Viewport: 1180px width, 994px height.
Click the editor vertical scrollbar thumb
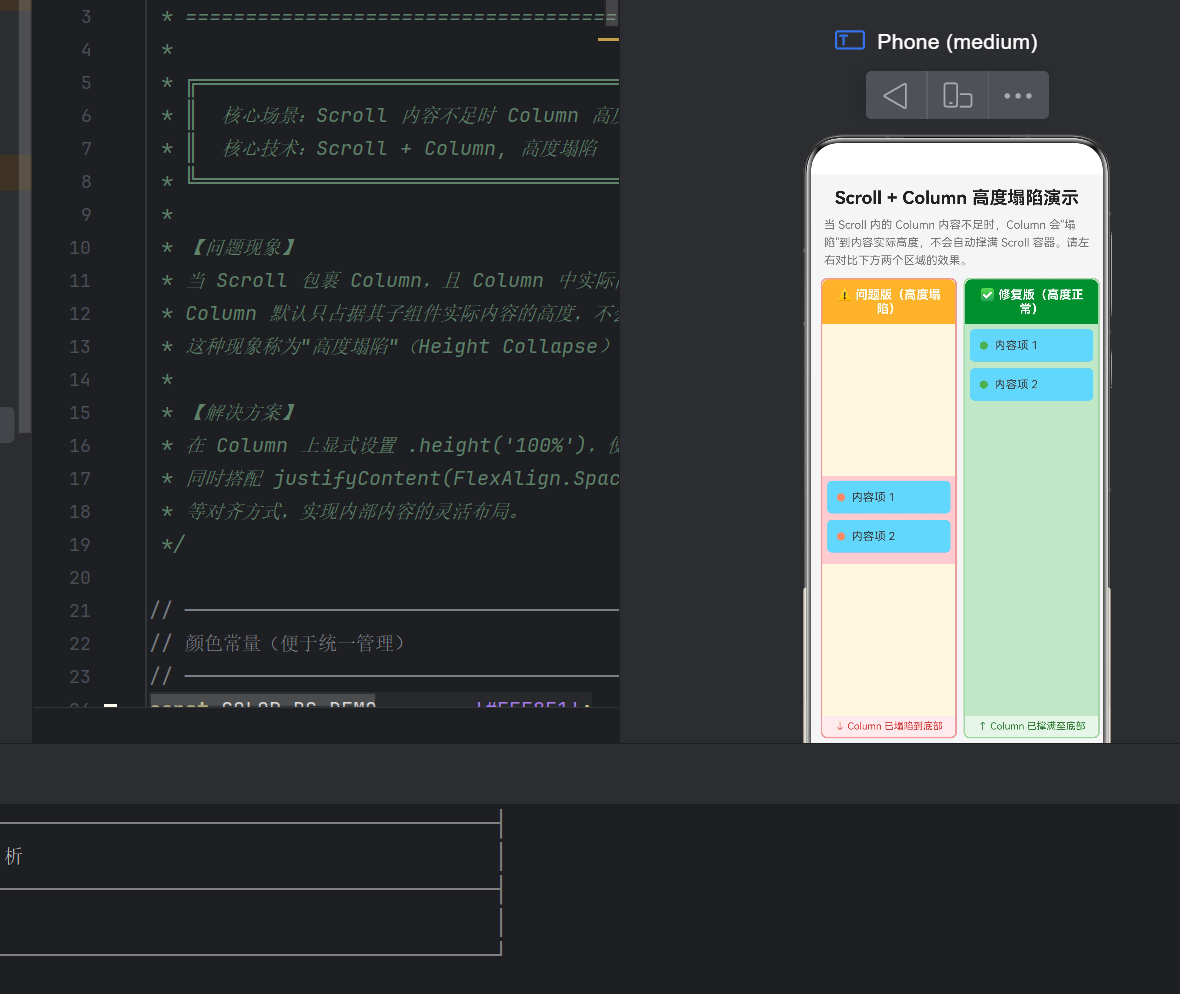[x=611, y=11]
